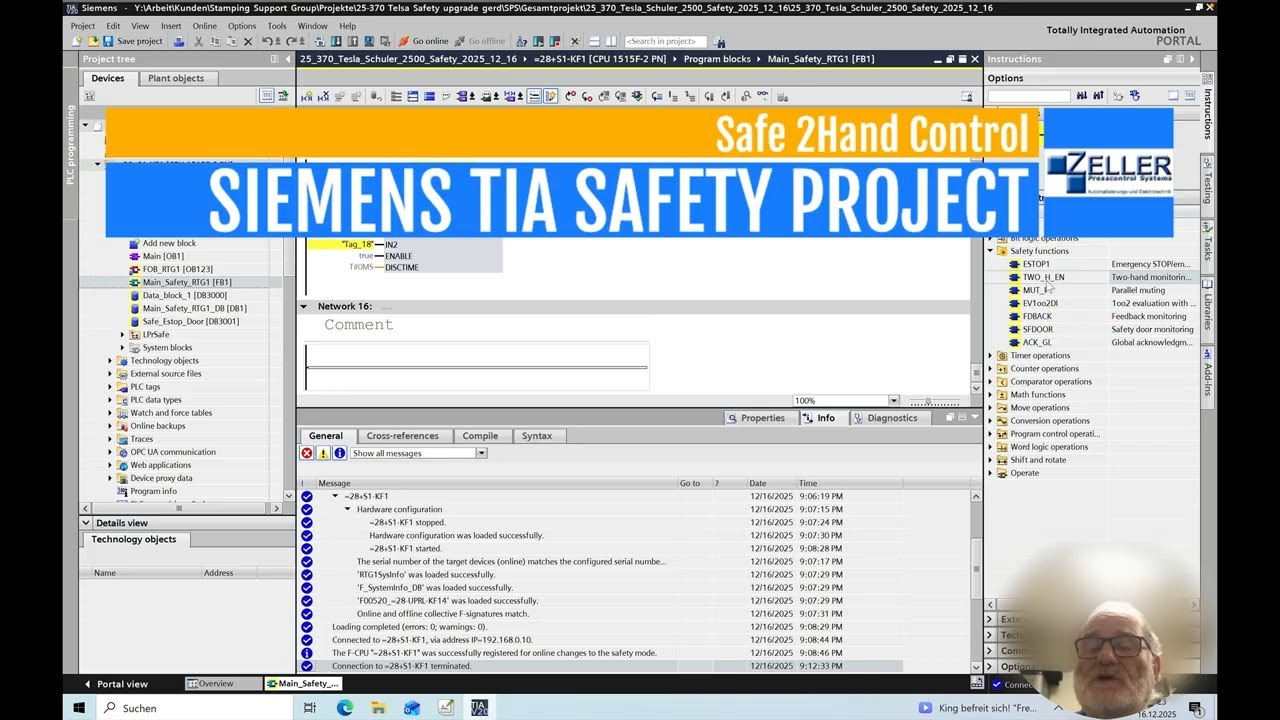Click the Search in project field

(665, 41)
